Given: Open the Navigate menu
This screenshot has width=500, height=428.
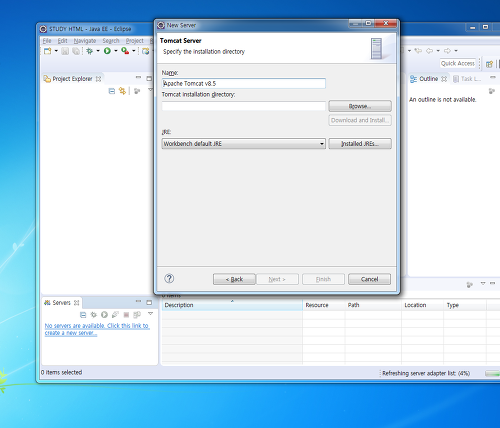Looking at the screenshot, I should click(85, 41).
